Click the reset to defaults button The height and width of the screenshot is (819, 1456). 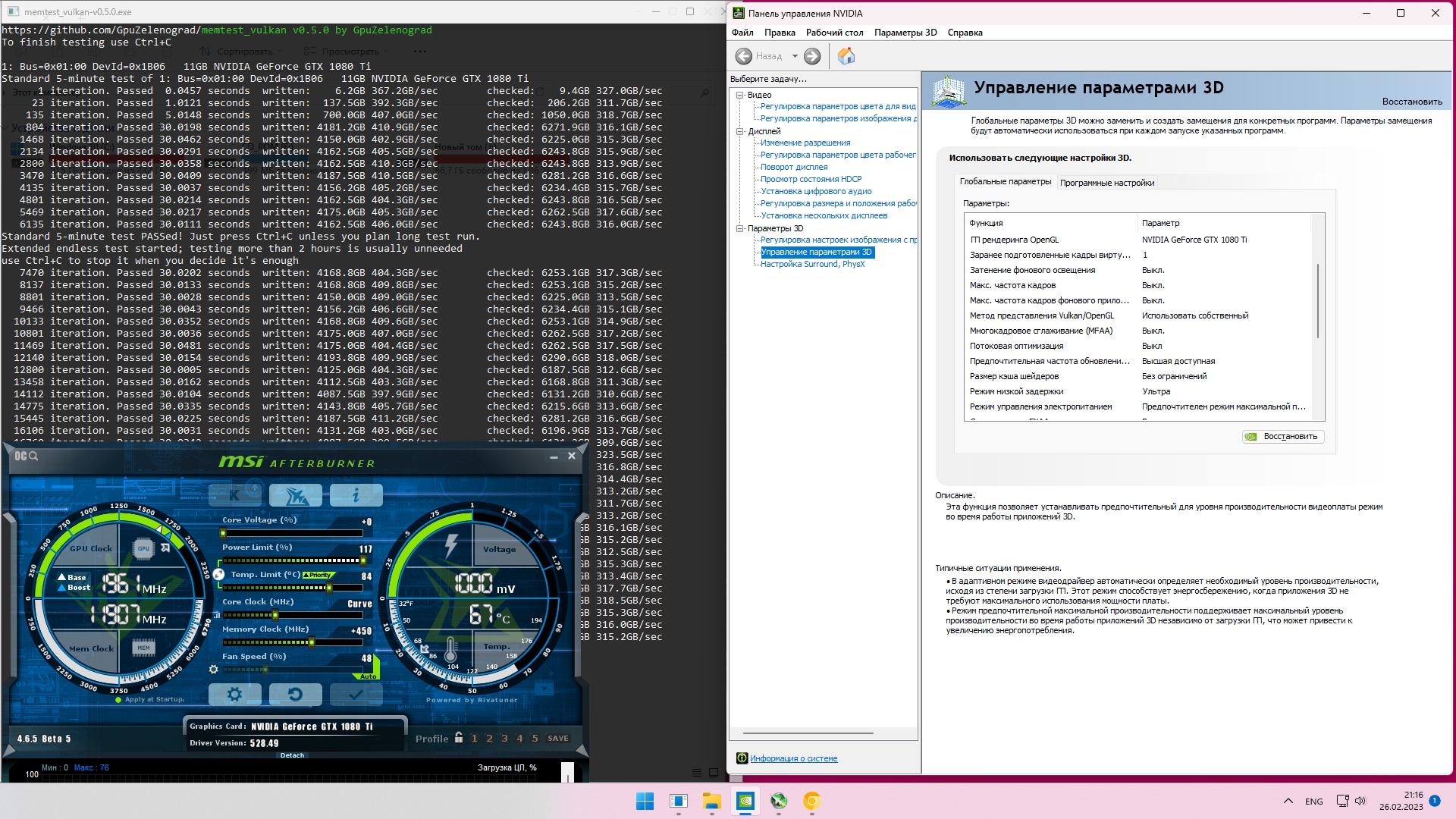point(295,694)
